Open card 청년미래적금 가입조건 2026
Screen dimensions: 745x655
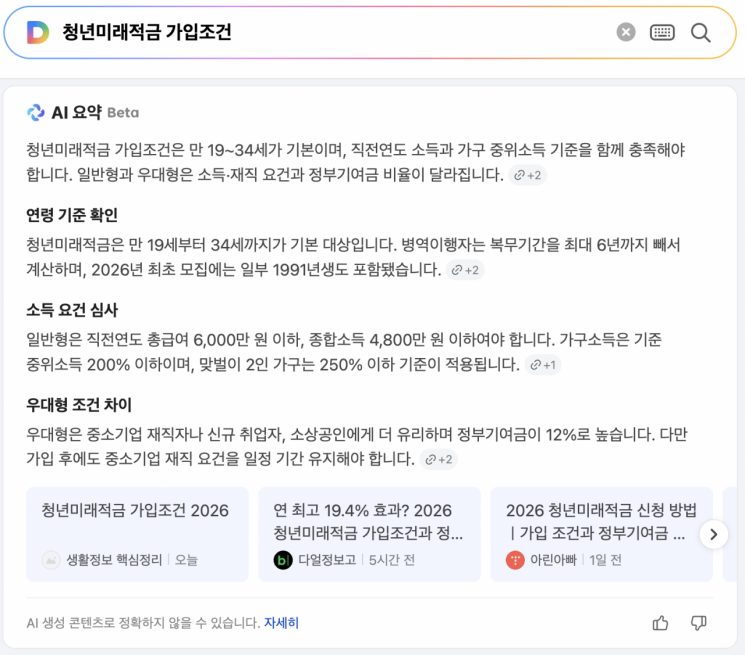pyautogui.click(x=137, y=534)
